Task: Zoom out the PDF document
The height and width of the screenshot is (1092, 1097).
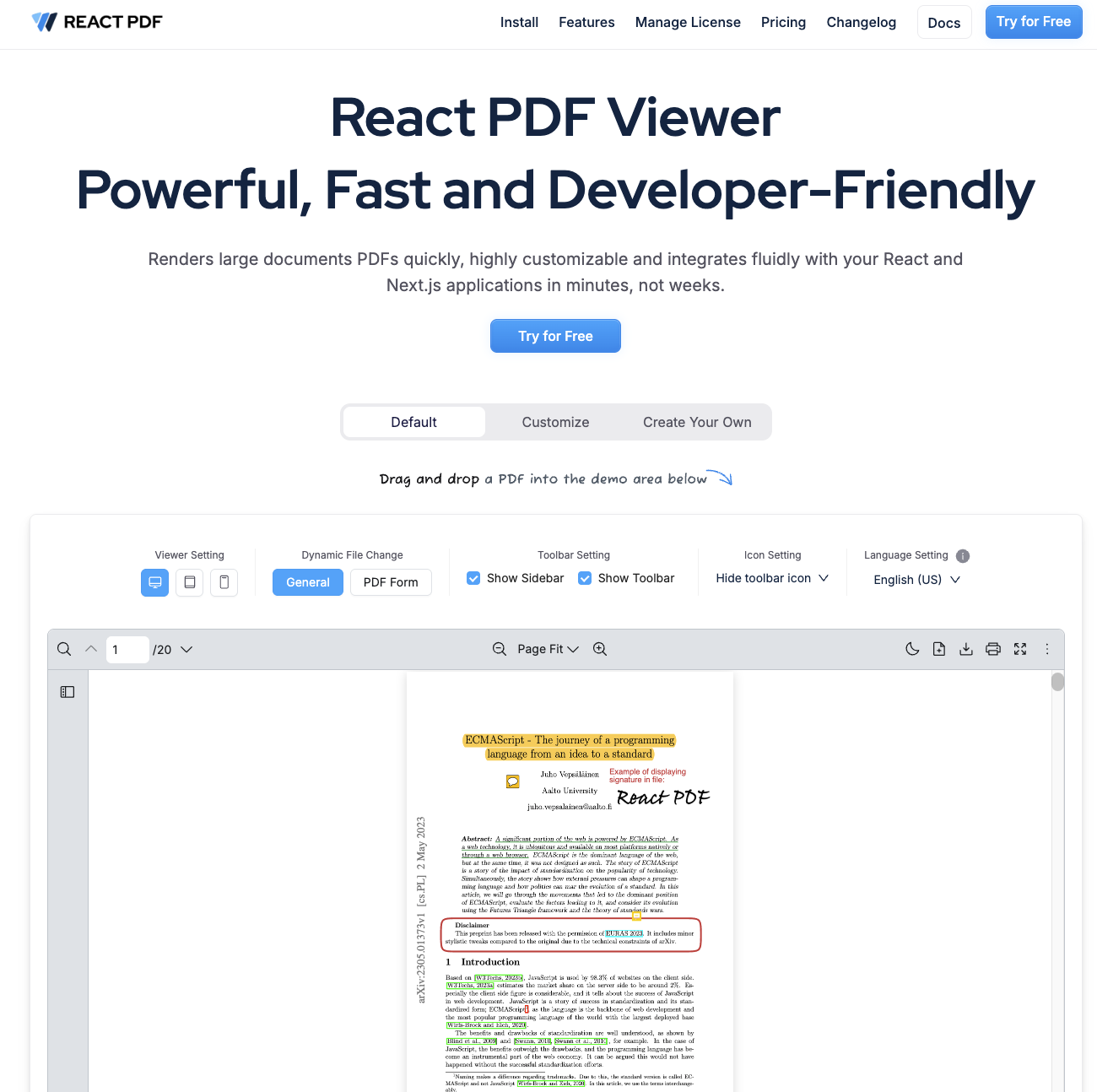Action: (x=500, y=649)
